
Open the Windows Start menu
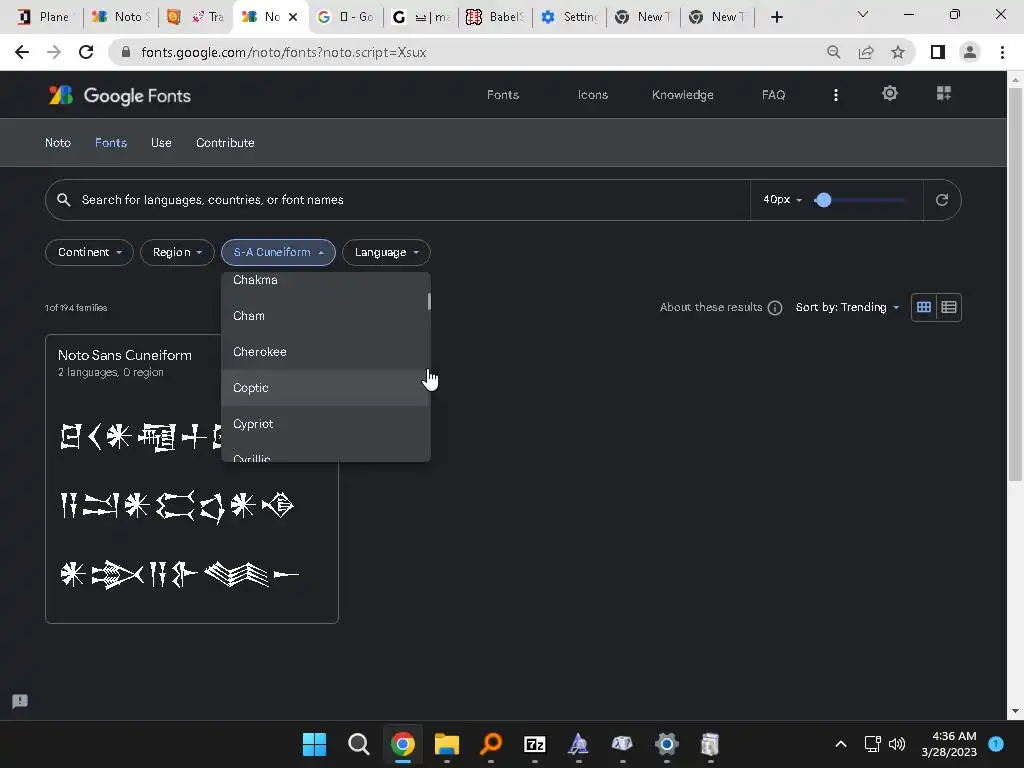pyautogui.click(x=314, y=744)
